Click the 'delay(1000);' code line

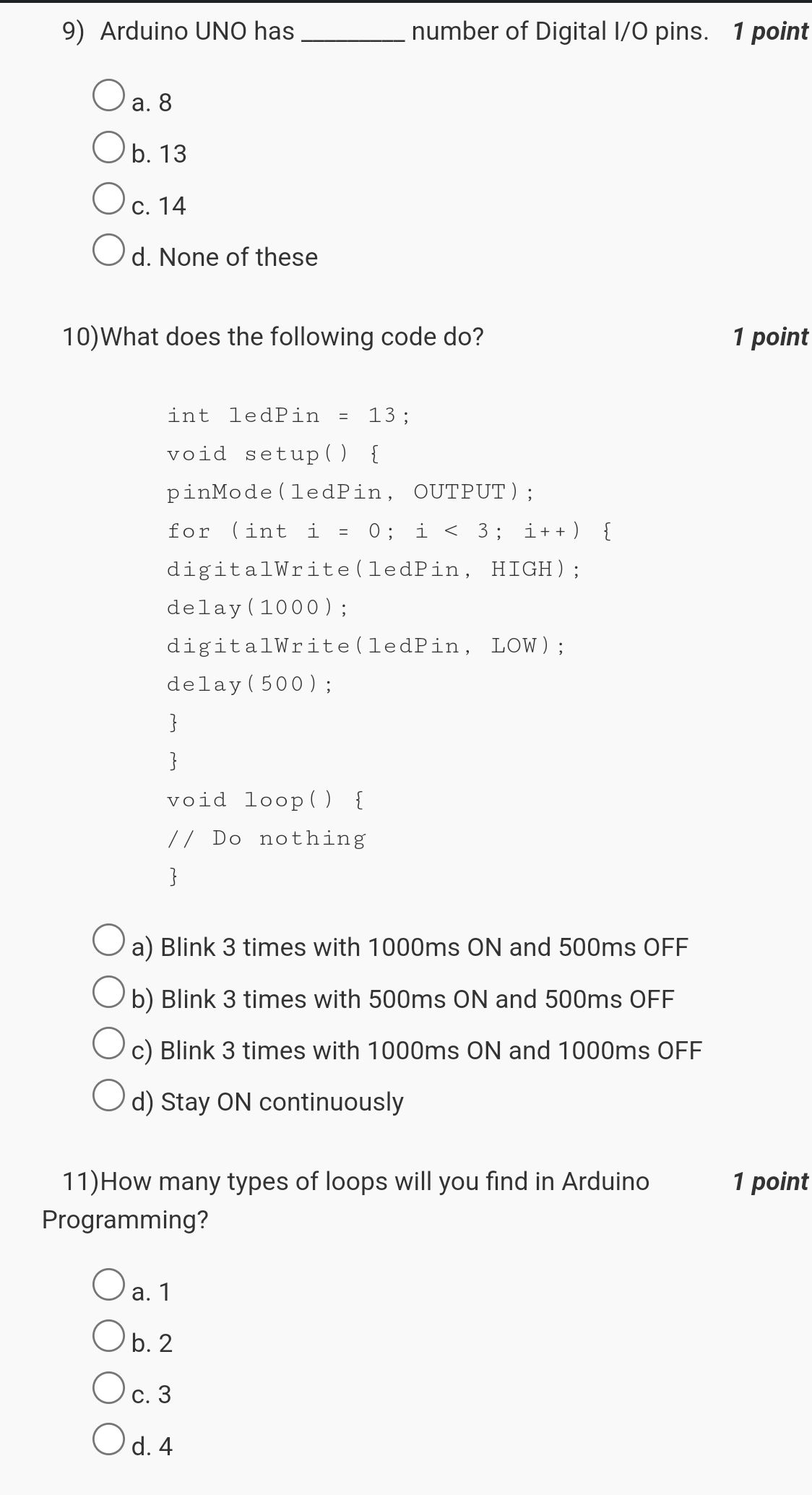point(257,608)
